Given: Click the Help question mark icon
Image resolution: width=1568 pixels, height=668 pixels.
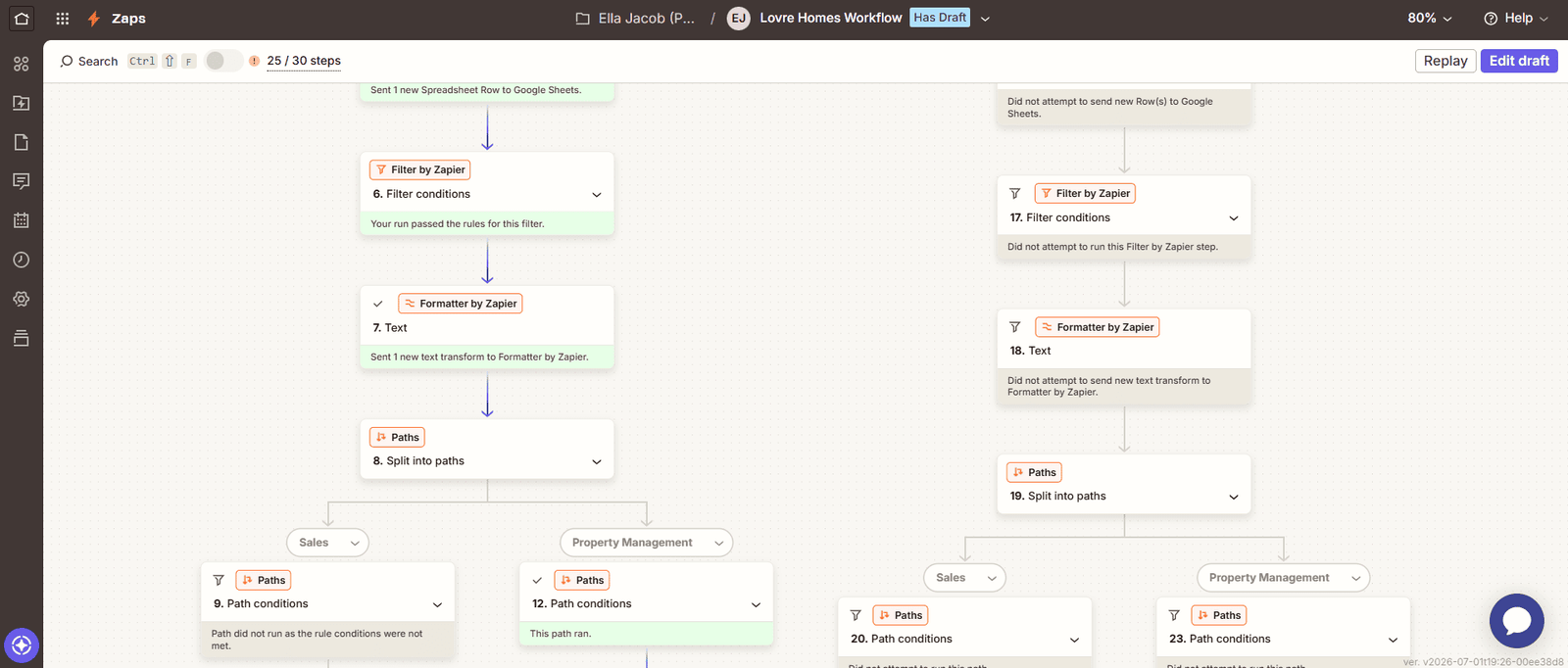Looking at the screenshot, I should (1491, 19).
